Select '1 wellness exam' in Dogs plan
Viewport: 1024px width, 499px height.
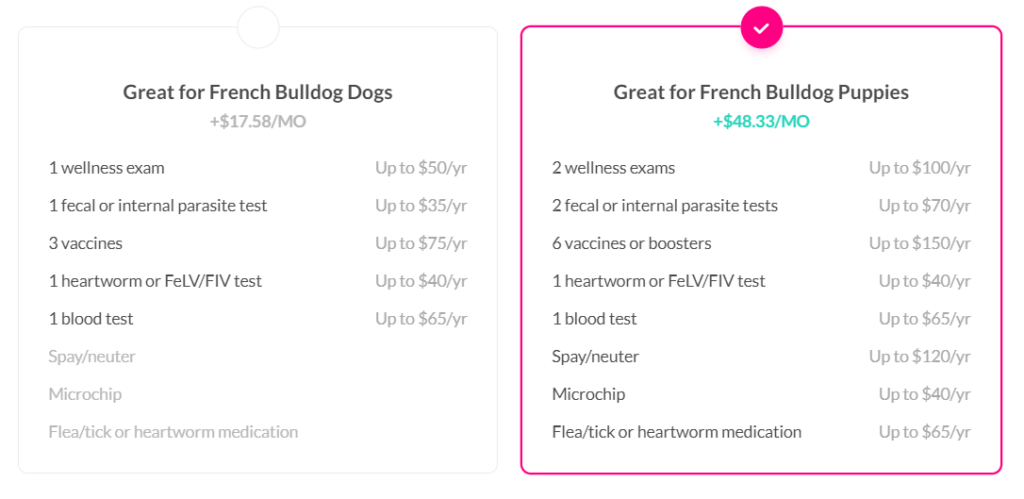tap(107, 168)
